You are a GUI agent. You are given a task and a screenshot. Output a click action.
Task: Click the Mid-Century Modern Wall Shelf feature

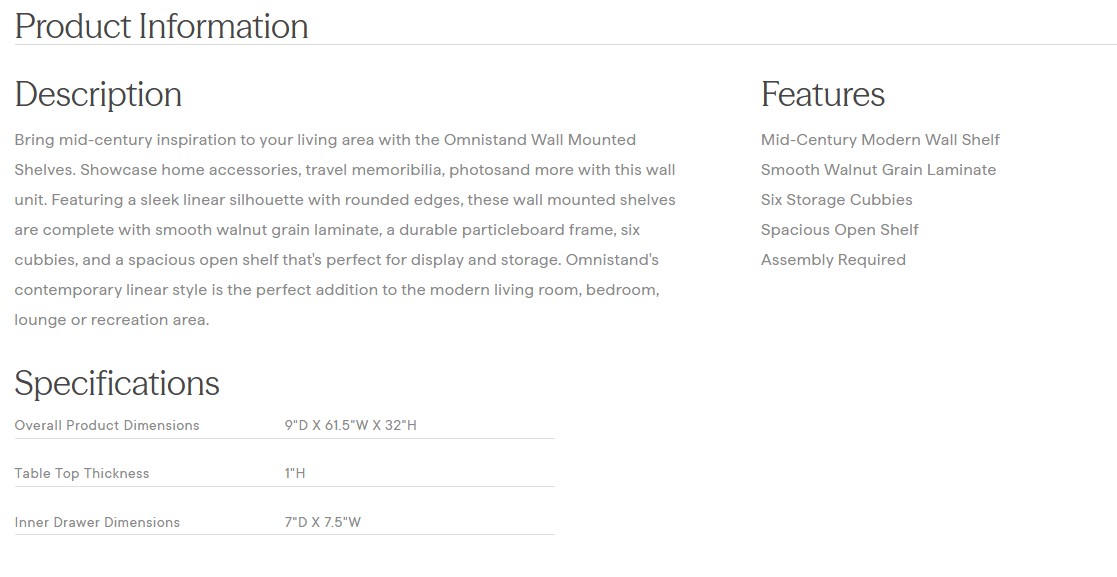880,140
